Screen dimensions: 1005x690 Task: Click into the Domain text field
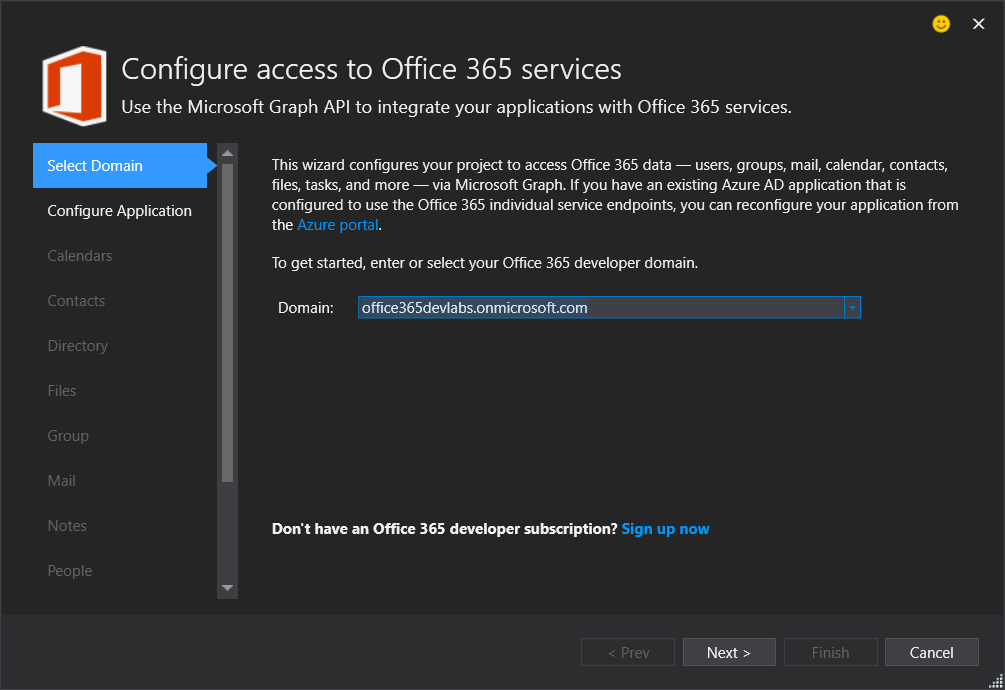[x=600, y=308]
